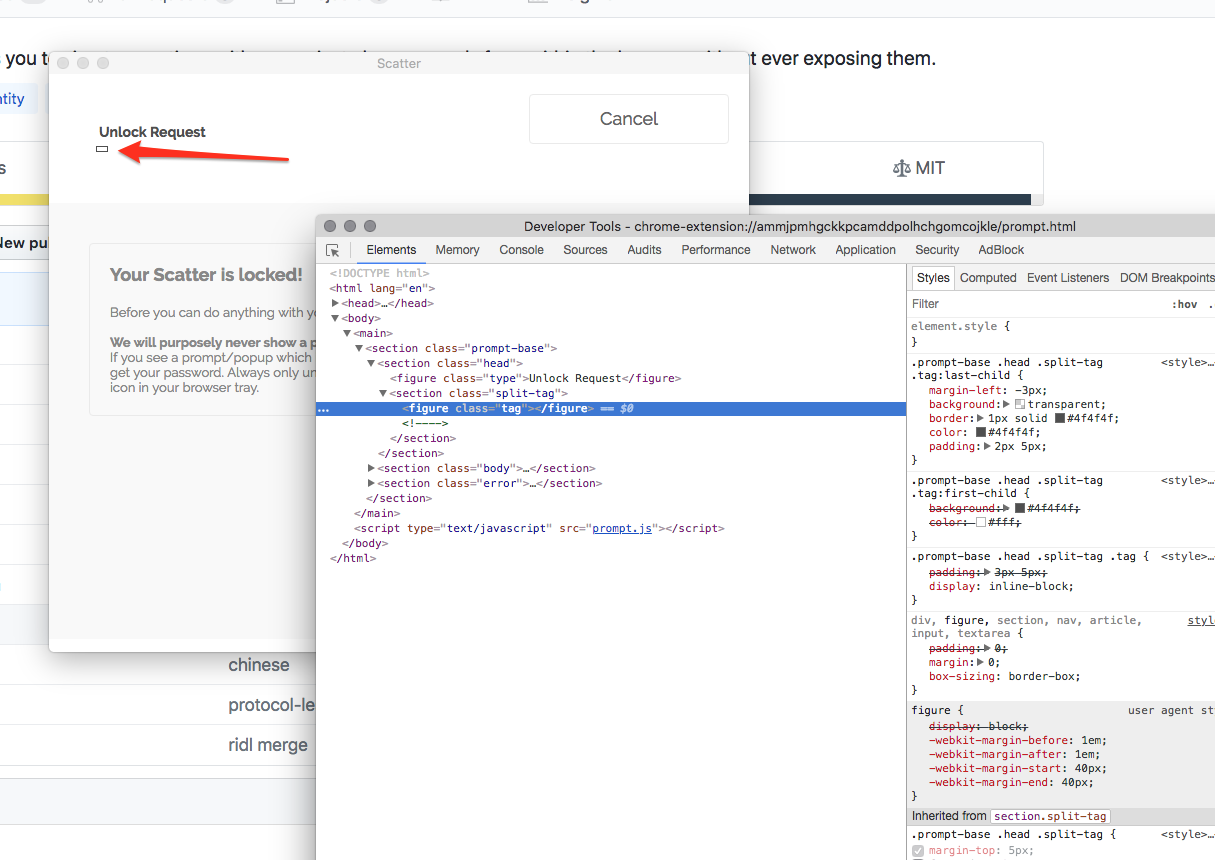Click the three-dots gutter of the selected DOM row
This screenshot has height=860, width=1215.
coord(323,409)
